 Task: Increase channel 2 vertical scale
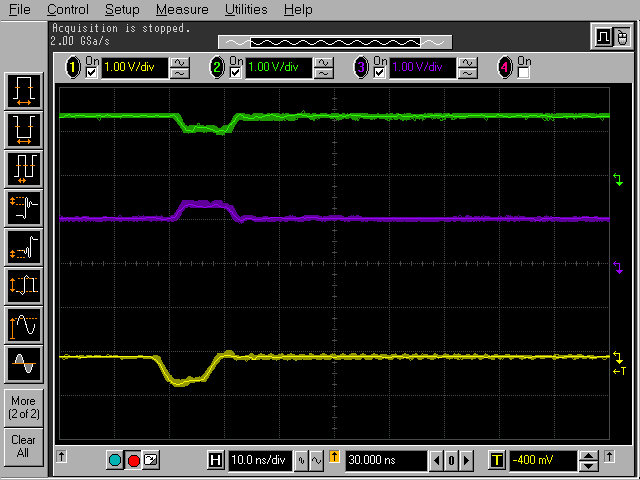pos(324,62)
